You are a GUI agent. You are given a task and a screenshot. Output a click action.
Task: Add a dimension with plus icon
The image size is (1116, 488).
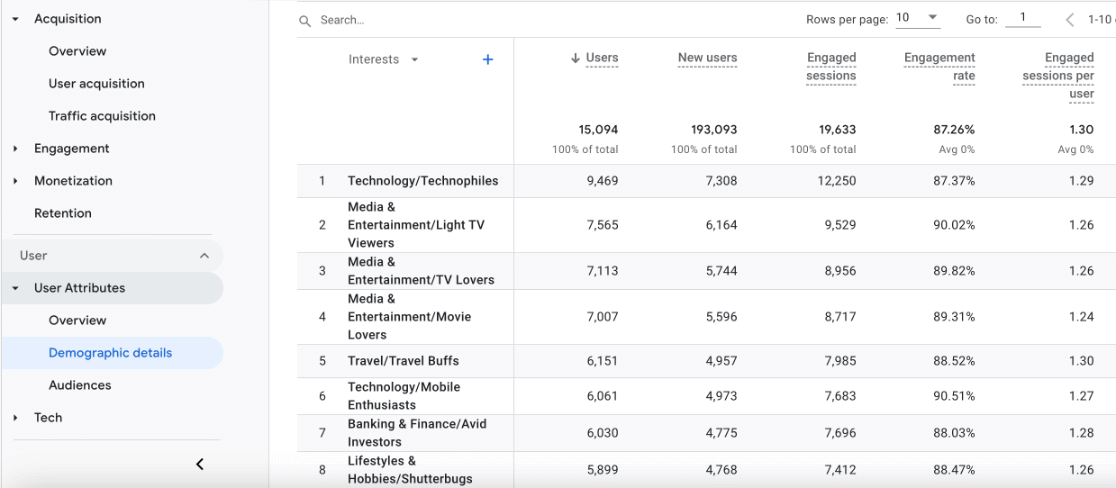point(488,60)
